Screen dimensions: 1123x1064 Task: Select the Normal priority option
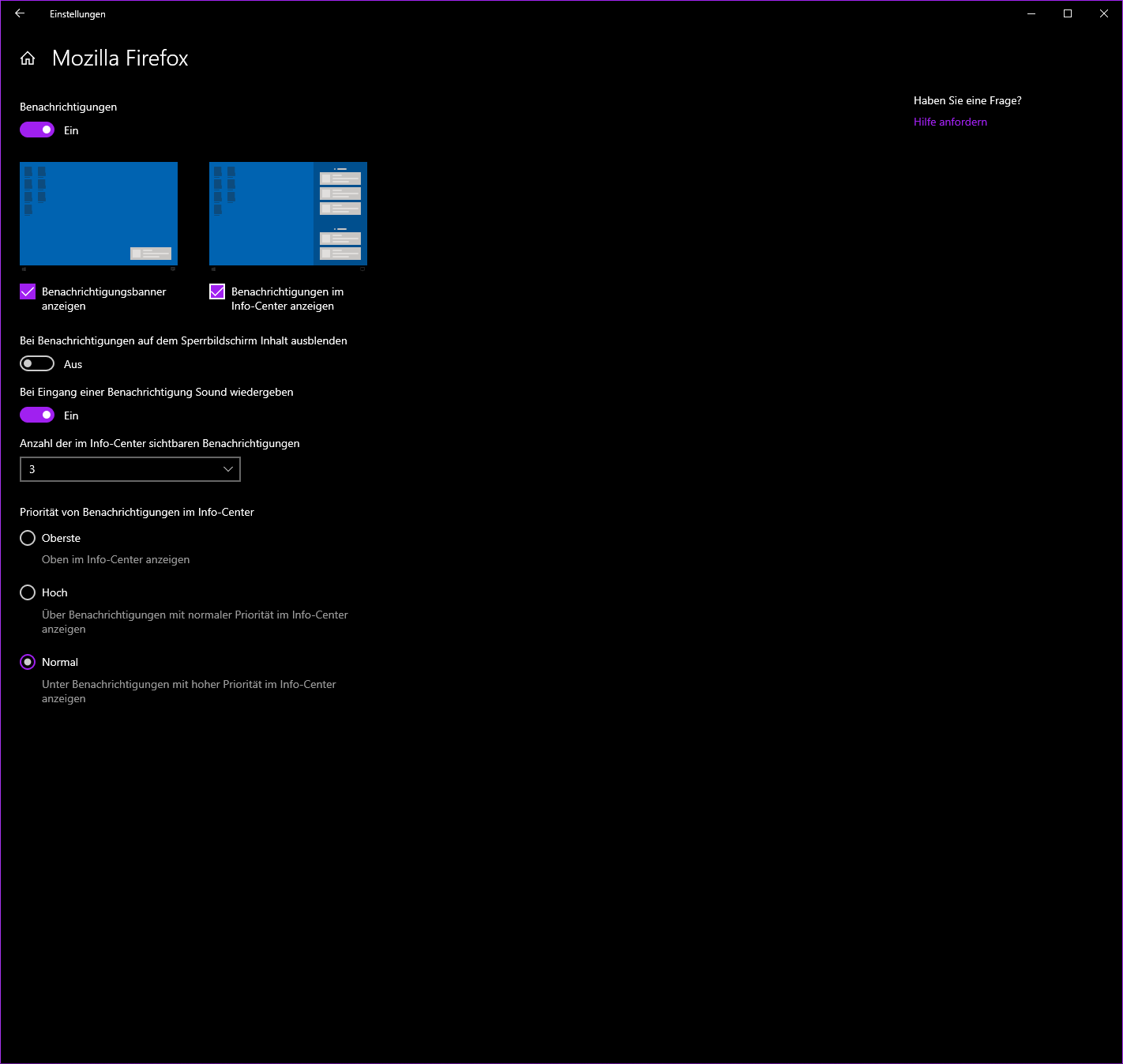click(x=28, y=662)
